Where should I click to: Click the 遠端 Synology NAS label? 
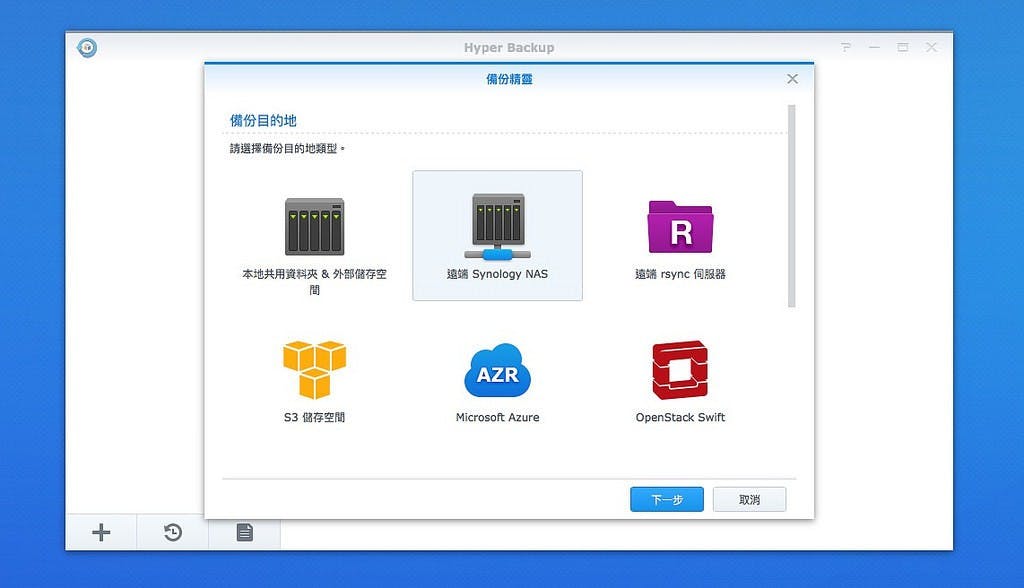[x=498, y=274]
